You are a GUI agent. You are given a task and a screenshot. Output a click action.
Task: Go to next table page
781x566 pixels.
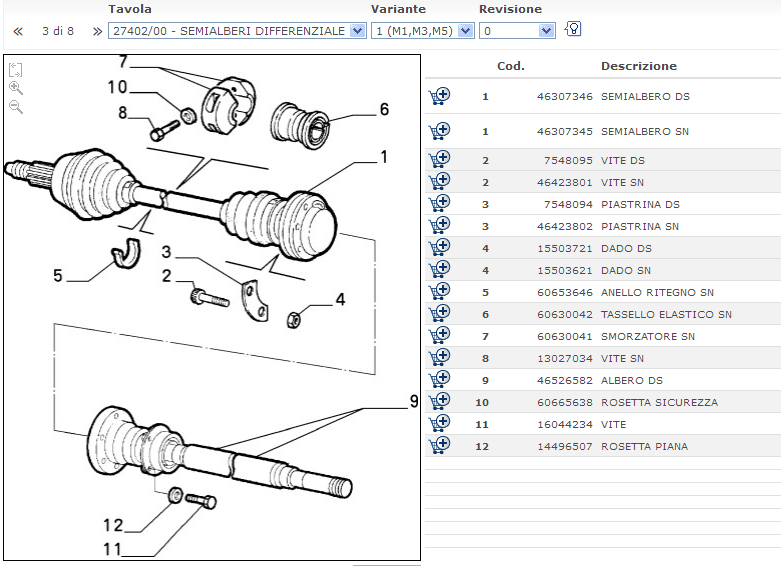(x=97, y=31)
